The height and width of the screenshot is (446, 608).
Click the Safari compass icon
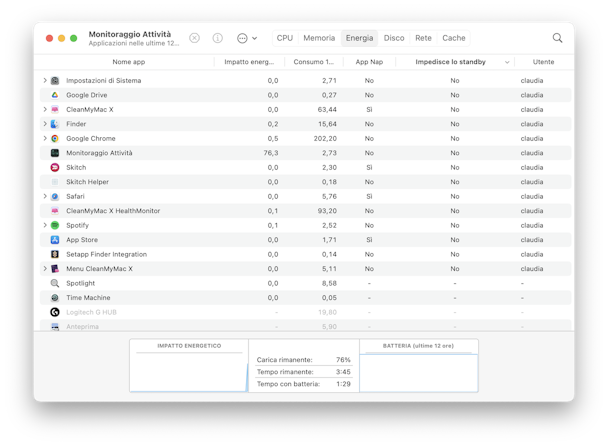(x=55, y=196)
